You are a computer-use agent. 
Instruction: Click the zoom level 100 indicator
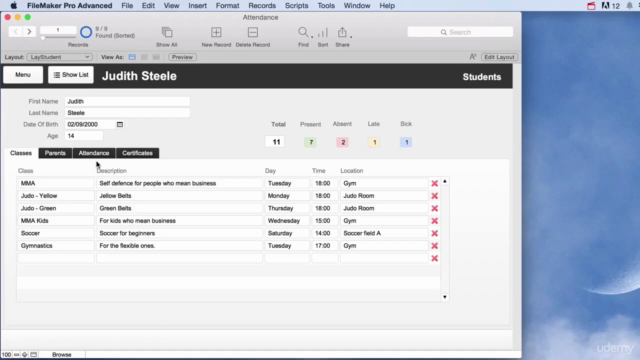[7, 355]
